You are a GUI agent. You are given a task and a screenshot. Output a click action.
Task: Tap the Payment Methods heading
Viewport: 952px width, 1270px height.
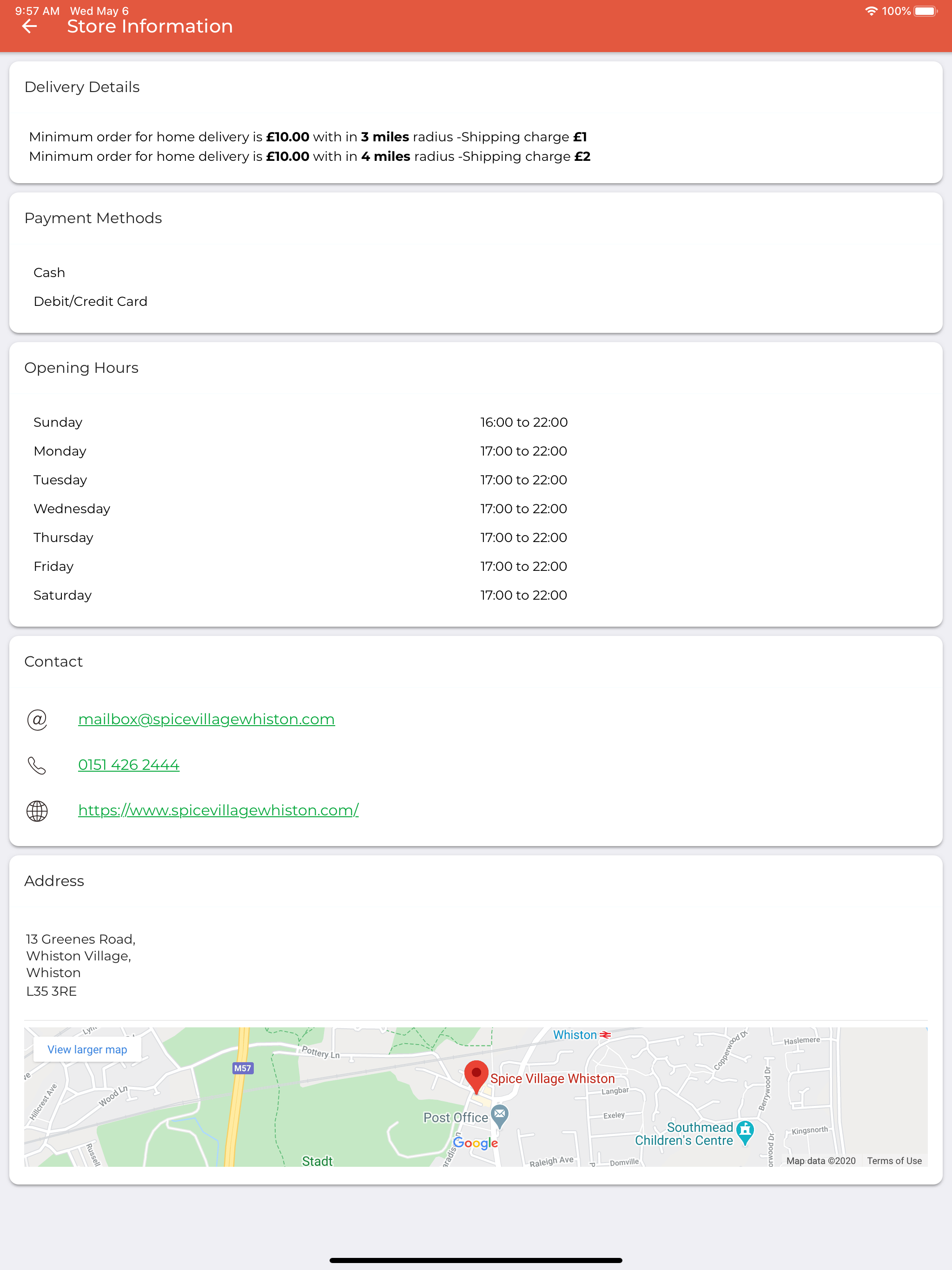click(x=93, y=218)
